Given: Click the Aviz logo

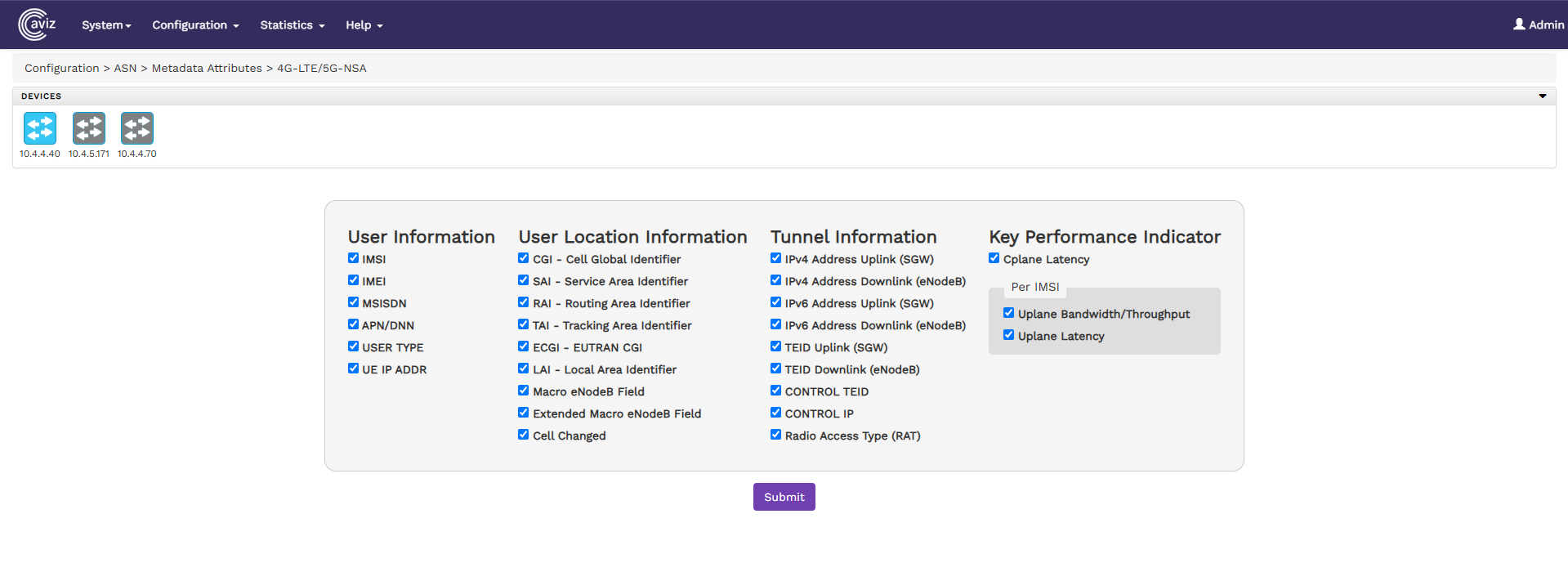Looking at the screenshot, I should coord(38,25).
